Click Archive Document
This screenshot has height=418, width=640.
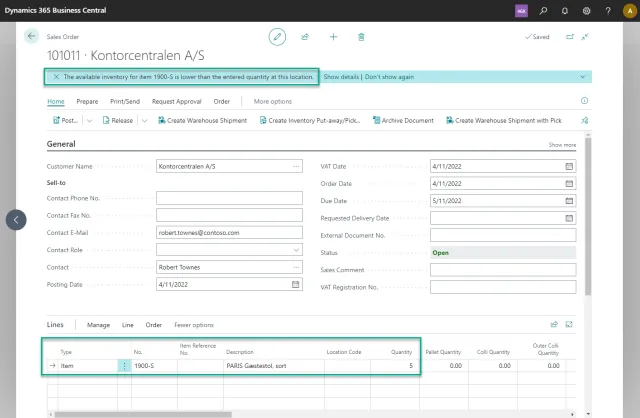click(403, 120)
